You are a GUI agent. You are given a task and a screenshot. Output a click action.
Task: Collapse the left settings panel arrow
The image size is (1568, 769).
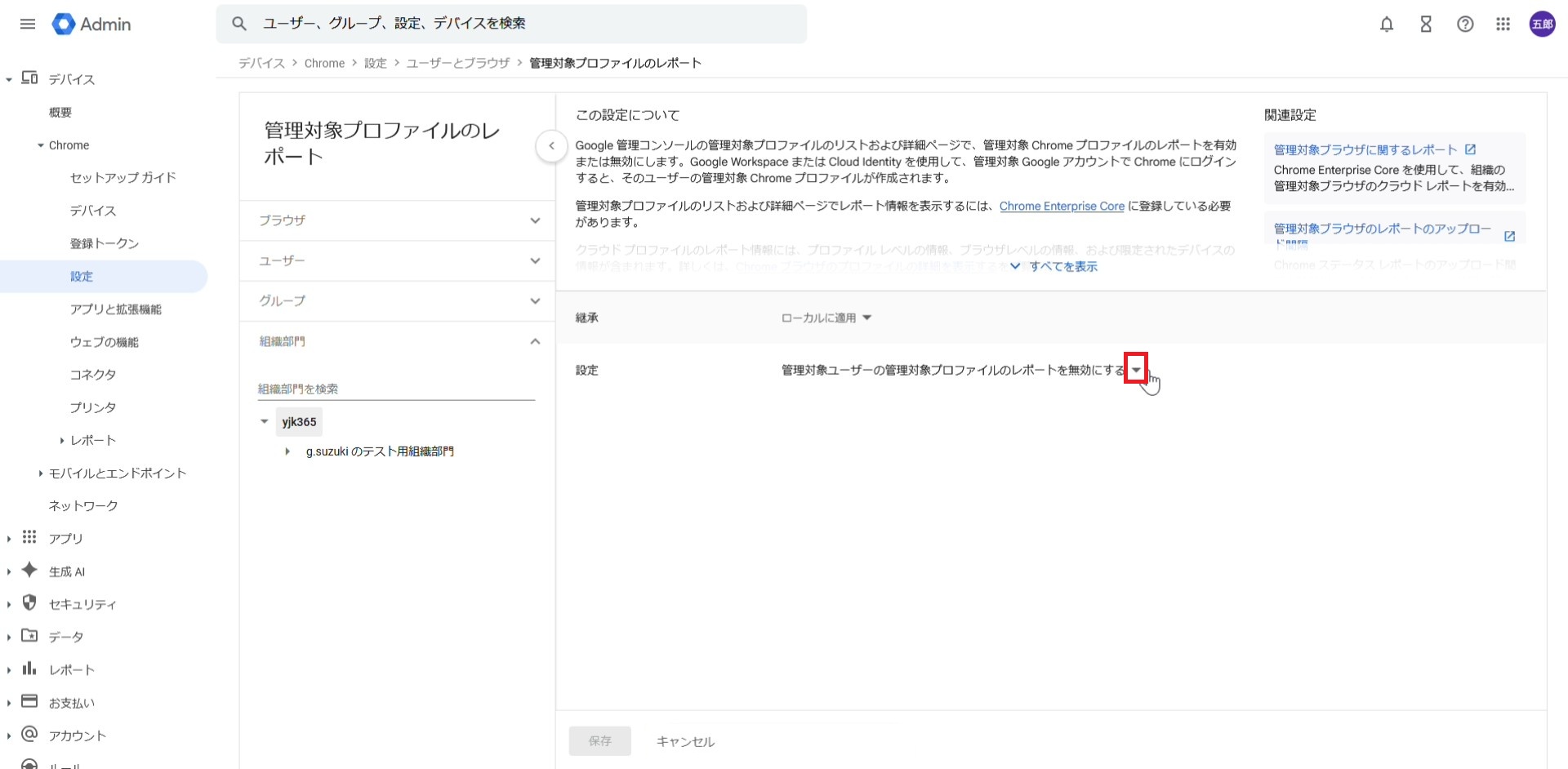tap(552, 146)
